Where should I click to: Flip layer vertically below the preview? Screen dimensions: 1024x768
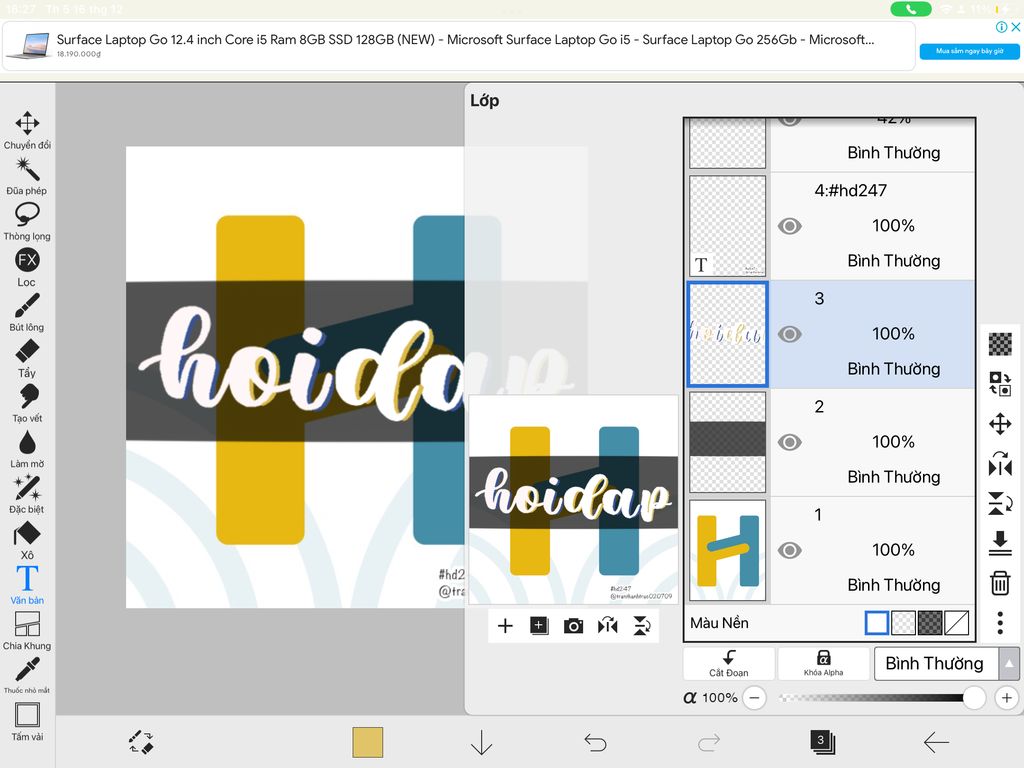coord(642,626)
